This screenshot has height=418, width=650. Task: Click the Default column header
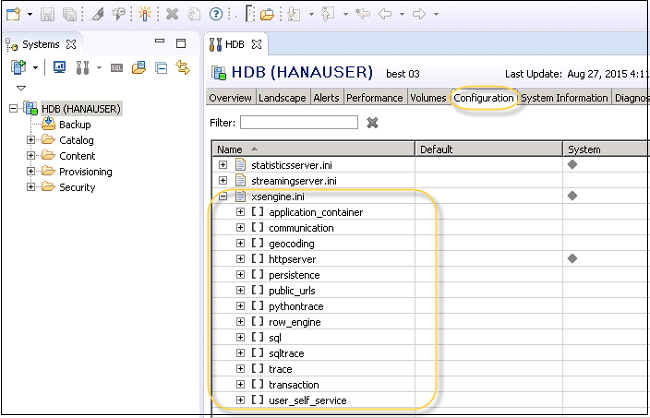489,149
